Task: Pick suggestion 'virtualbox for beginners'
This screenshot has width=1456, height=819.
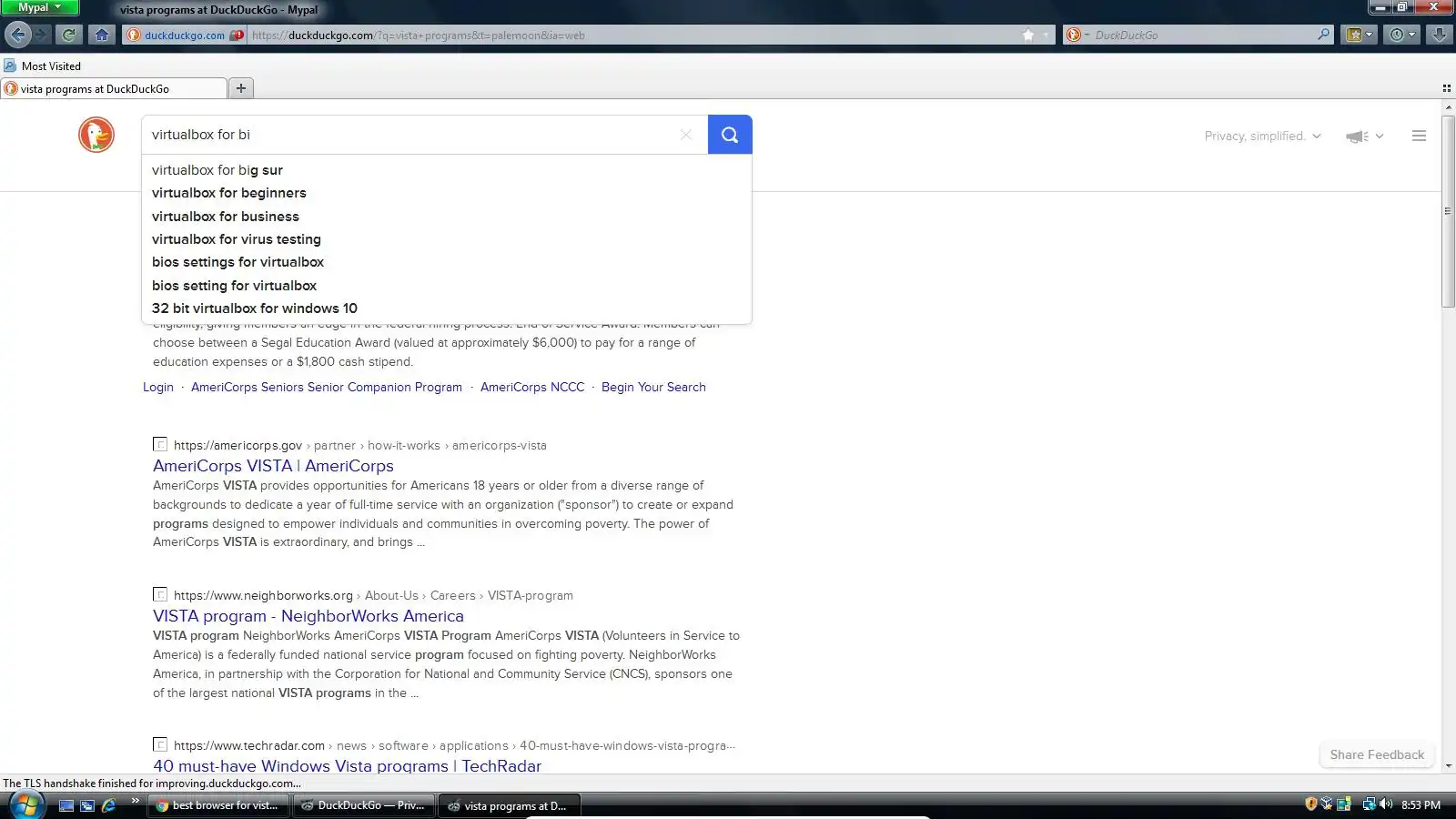Action: (x=446, y=193)
